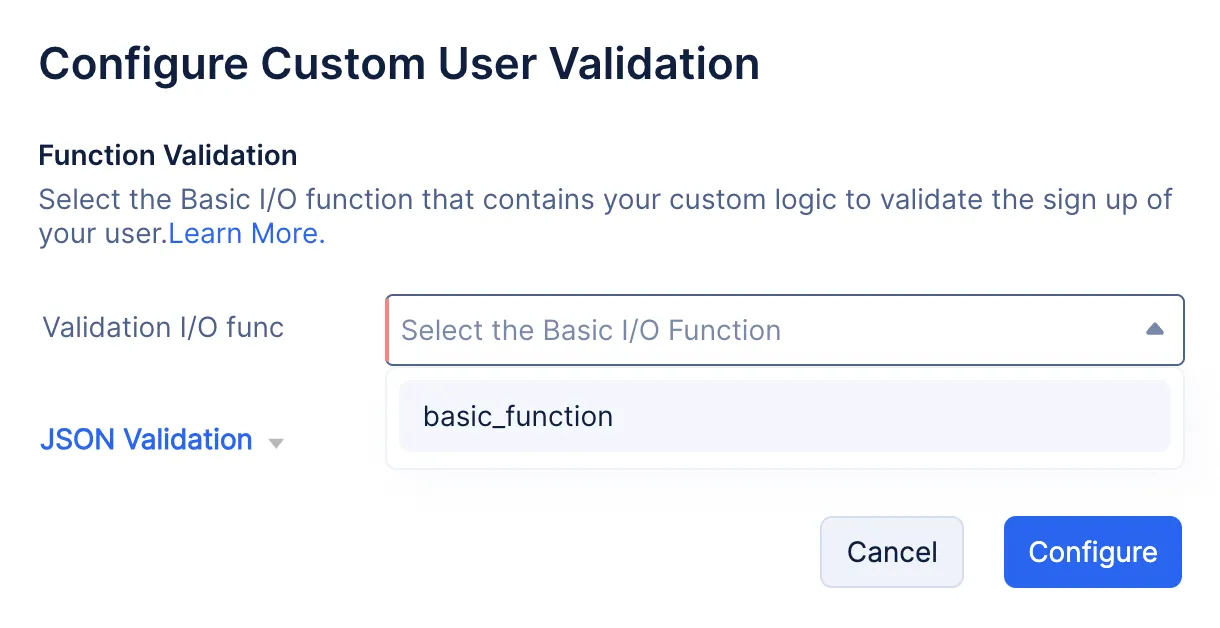The height and width of the screenshot is (628, 1220).
Task: Confirm setup with the blue Configure button
Action: [1093, 552]
